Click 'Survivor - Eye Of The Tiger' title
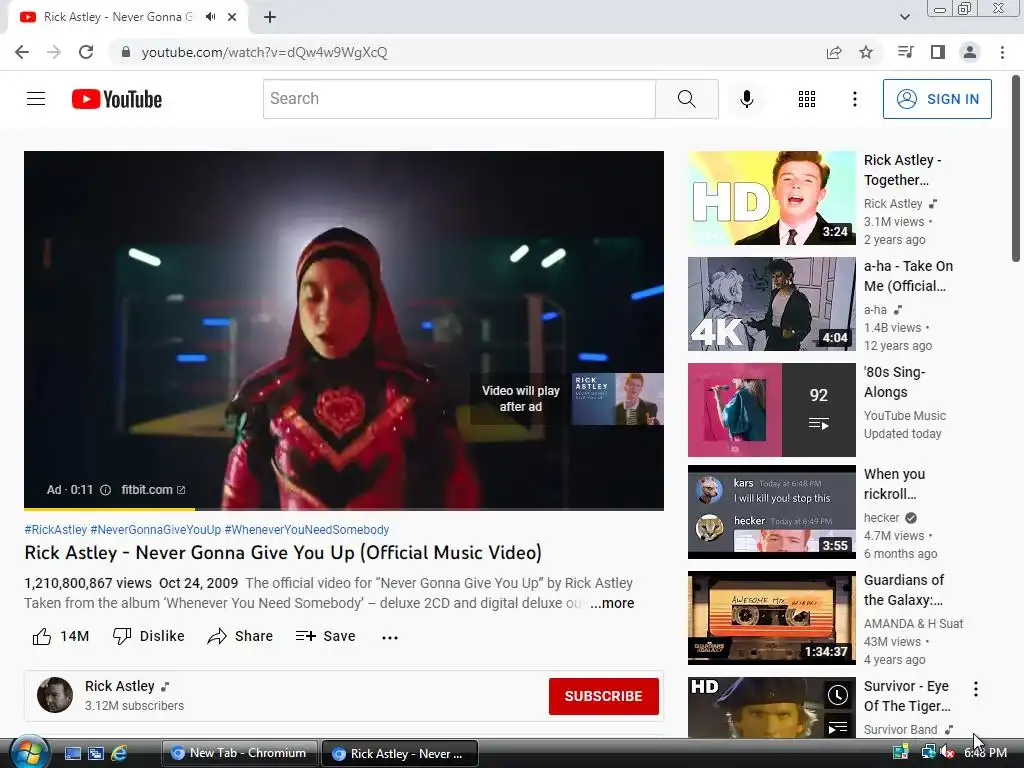 point(907,696)
